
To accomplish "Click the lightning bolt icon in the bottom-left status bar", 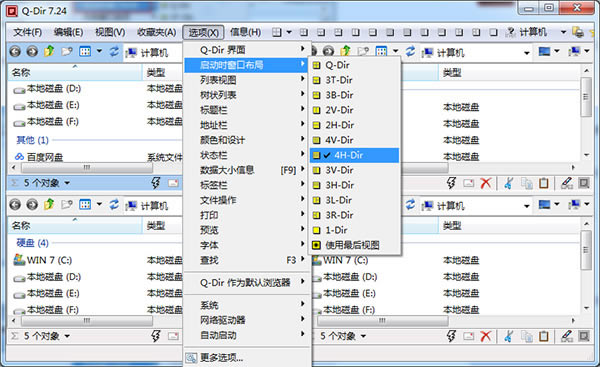I will point(155,336).
